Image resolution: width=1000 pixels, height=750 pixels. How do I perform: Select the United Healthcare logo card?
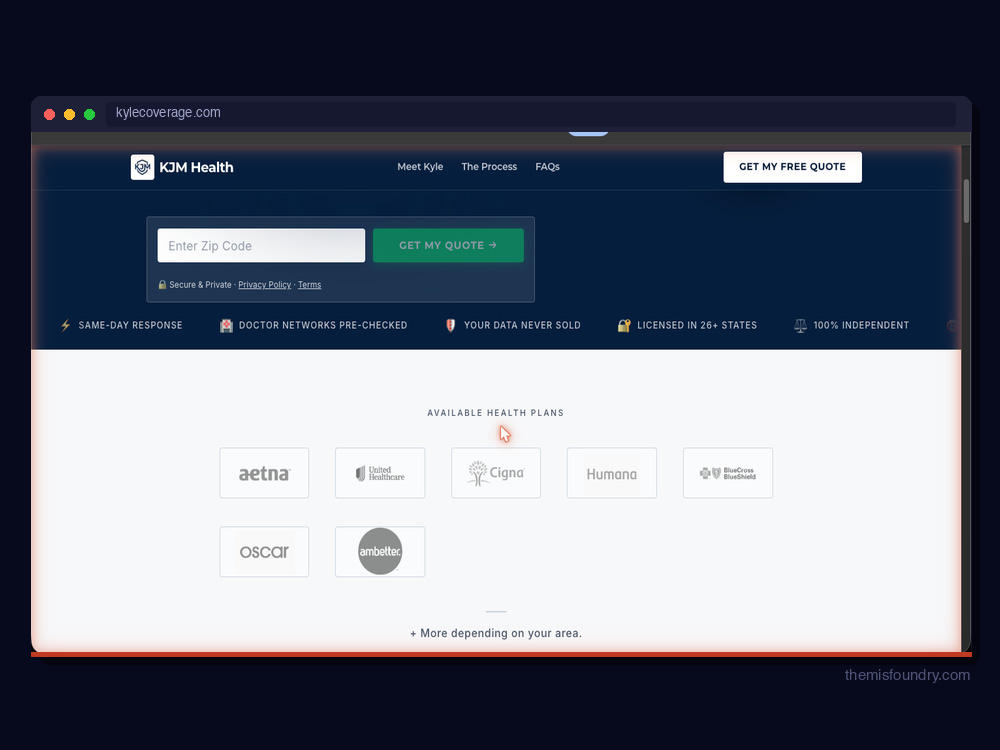380,473
